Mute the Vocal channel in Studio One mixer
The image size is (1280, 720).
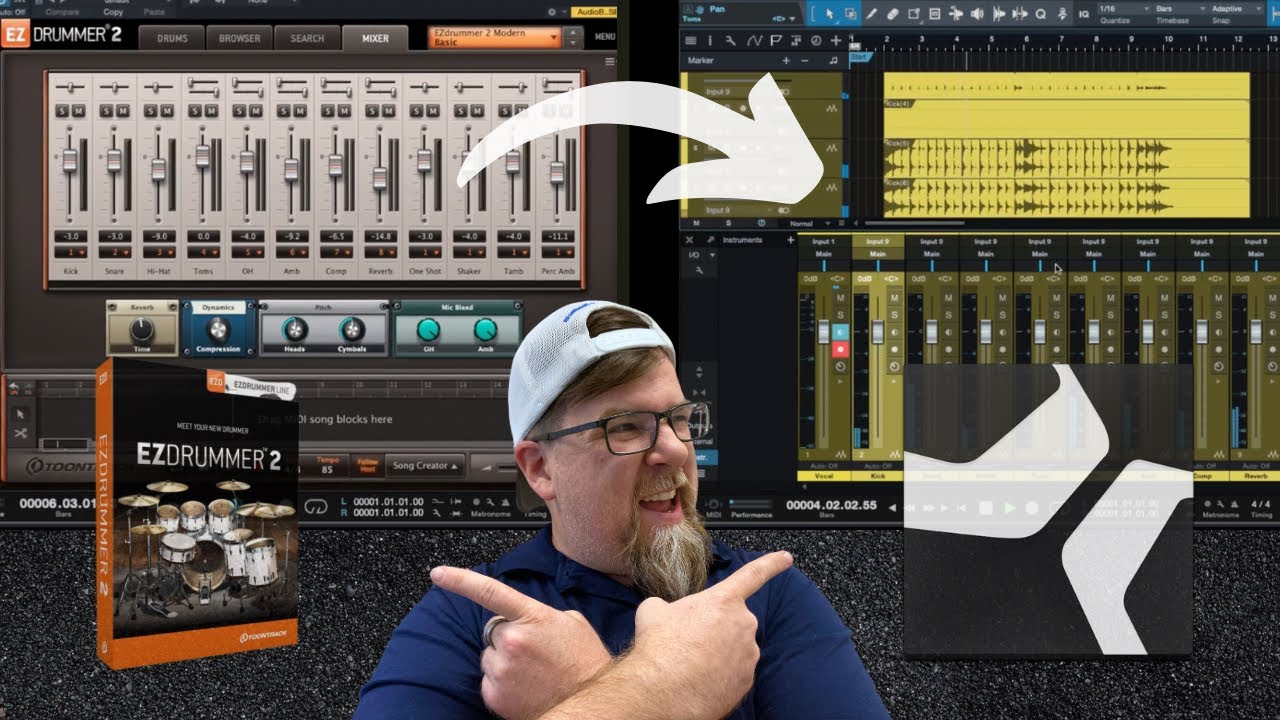(840, 298)
